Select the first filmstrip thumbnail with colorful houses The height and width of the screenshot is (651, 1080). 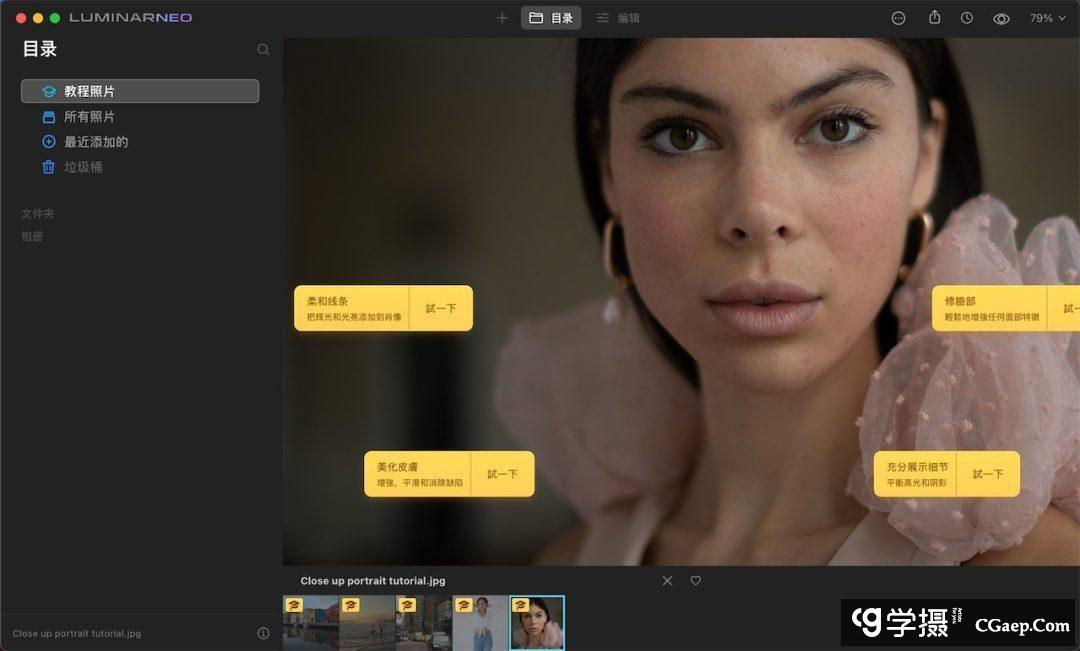point(311,624)
